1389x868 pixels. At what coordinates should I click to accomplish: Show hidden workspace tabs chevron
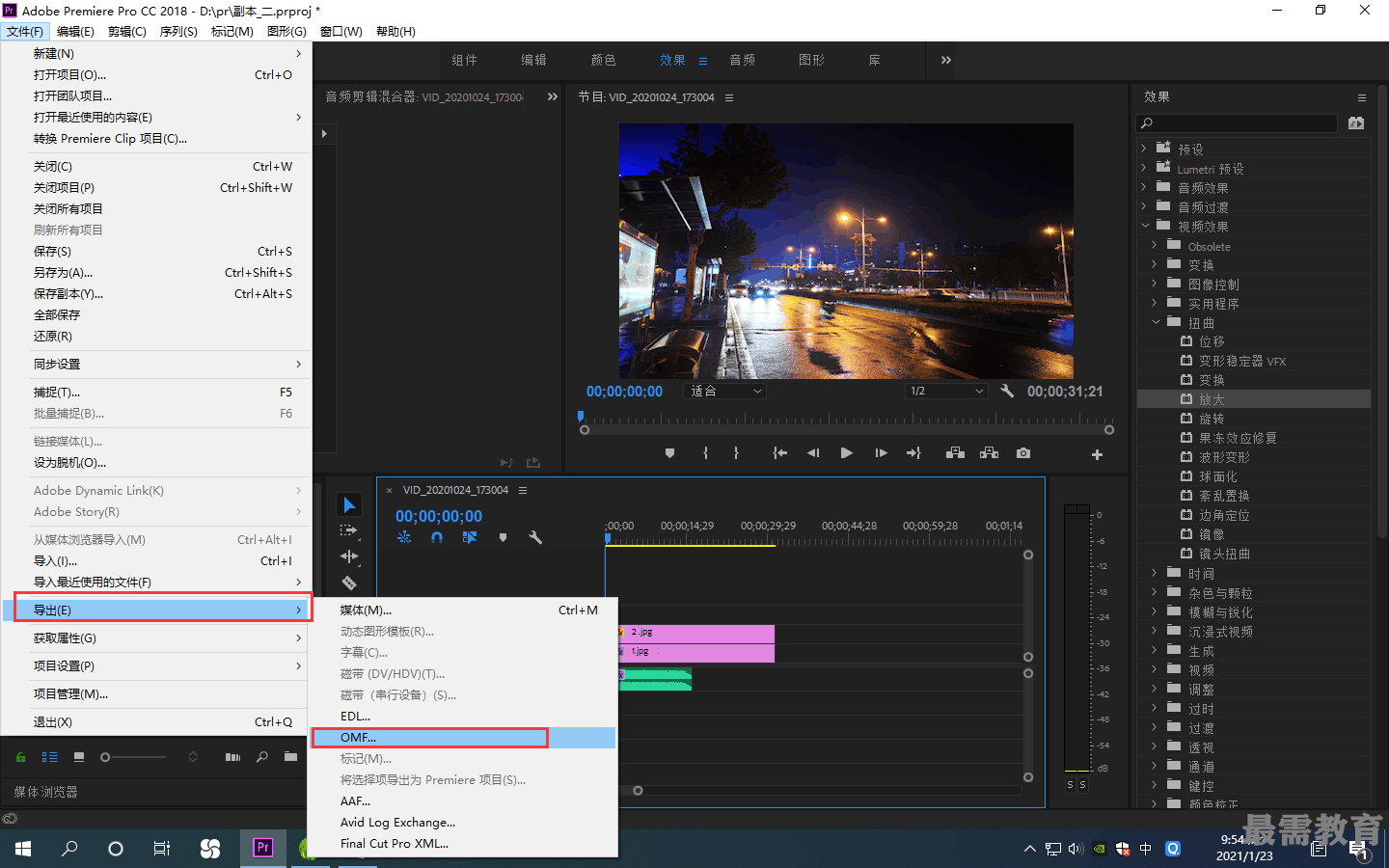pyautogui.click(x=946, y=60)
